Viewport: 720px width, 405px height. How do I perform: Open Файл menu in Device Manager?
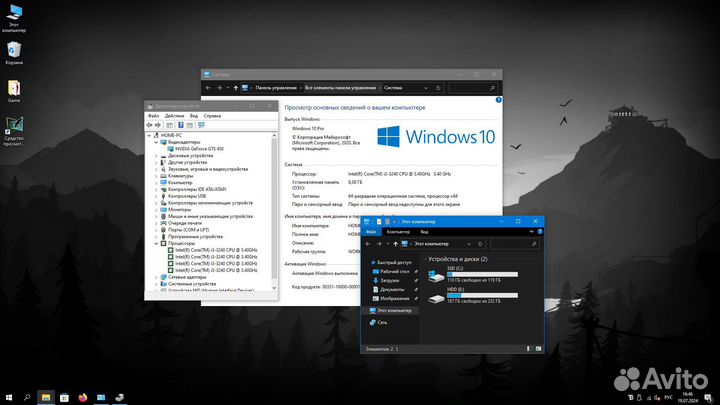(153, 116)
